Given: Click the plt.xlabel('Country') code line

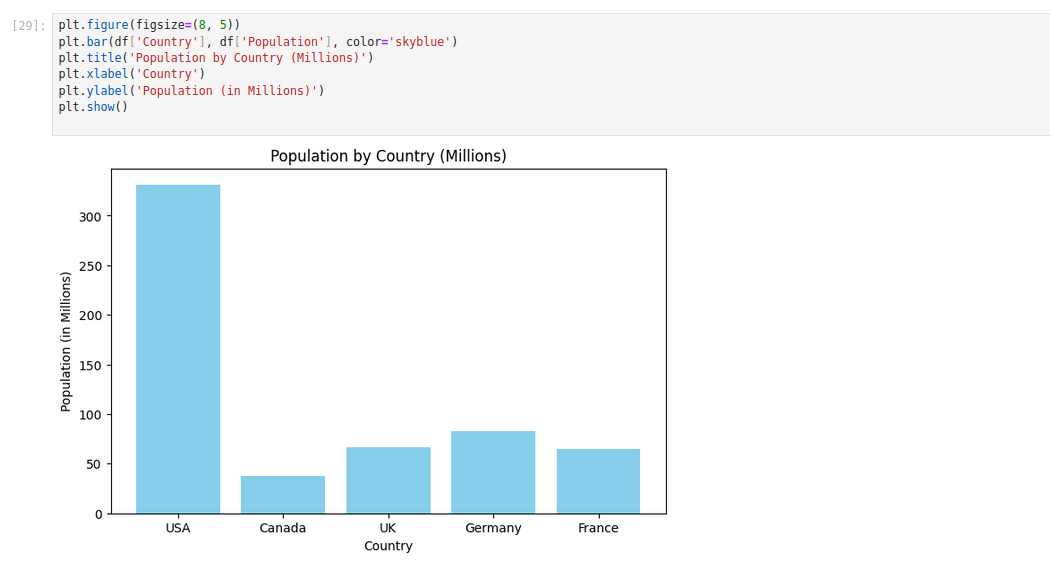Looking at the screenshot, I should click(131, 74).
